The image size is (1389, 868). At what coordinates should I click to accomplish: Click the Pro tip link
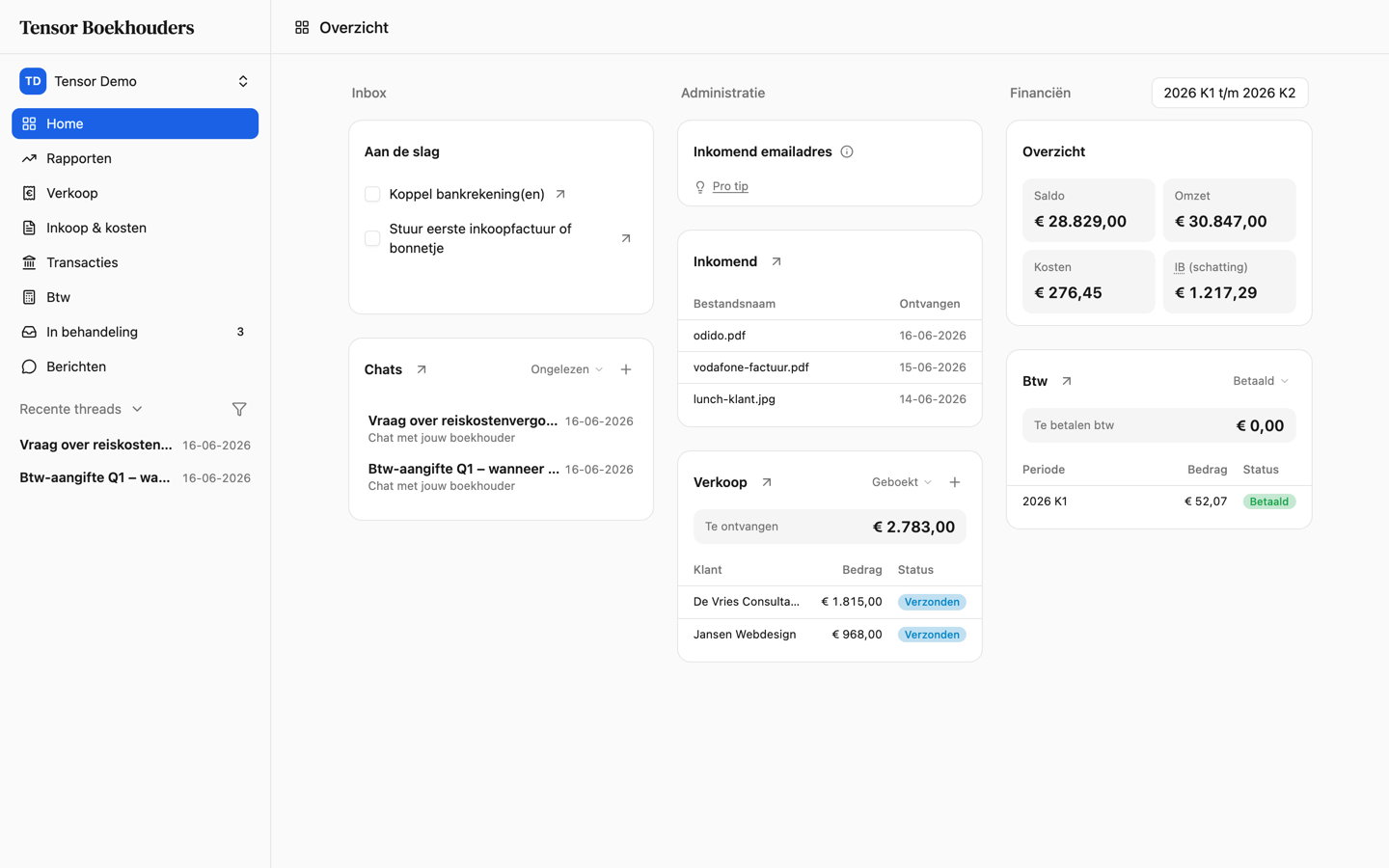(x=730, y=186)
